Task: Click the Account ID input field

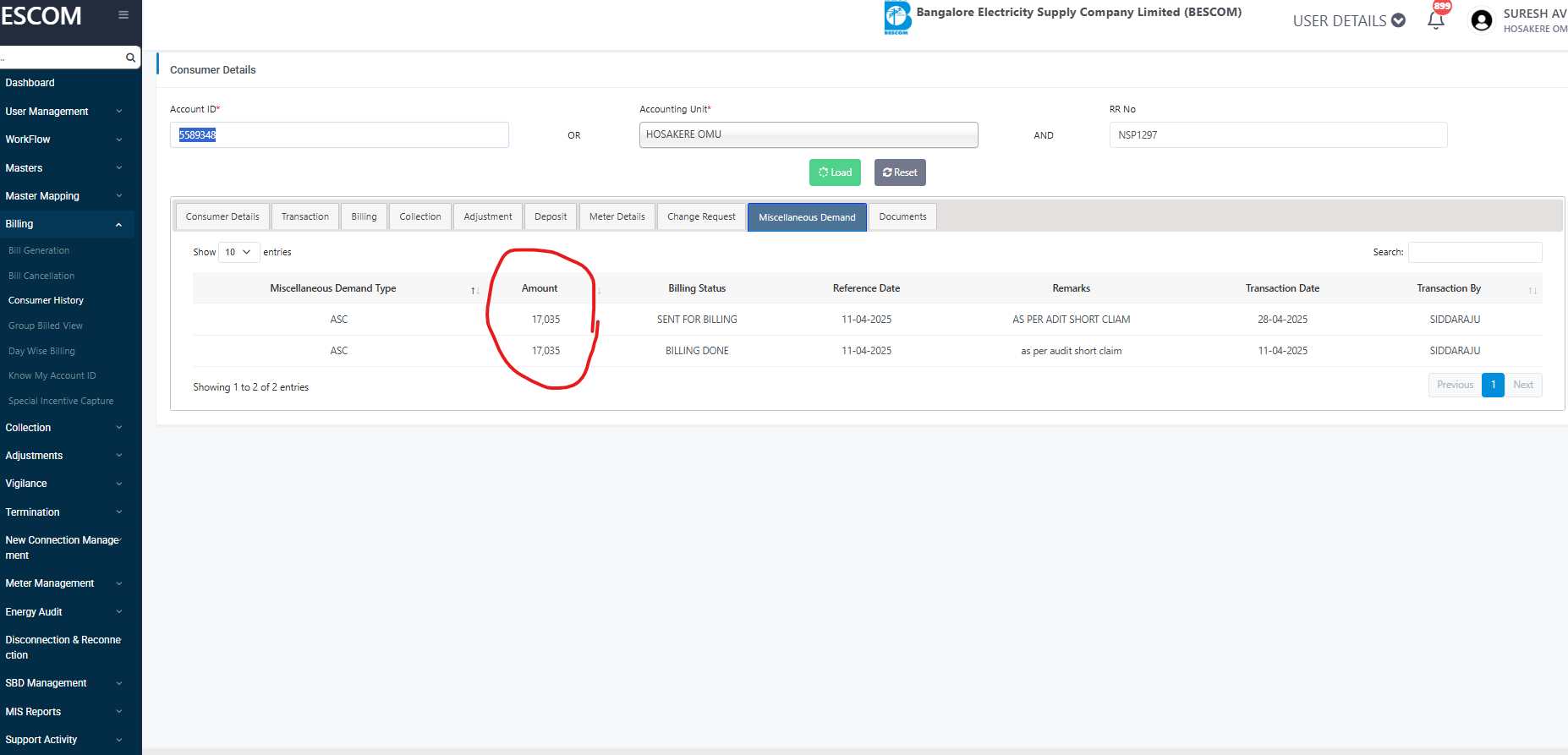Action: pyautogui.click(x=339, y=134)
